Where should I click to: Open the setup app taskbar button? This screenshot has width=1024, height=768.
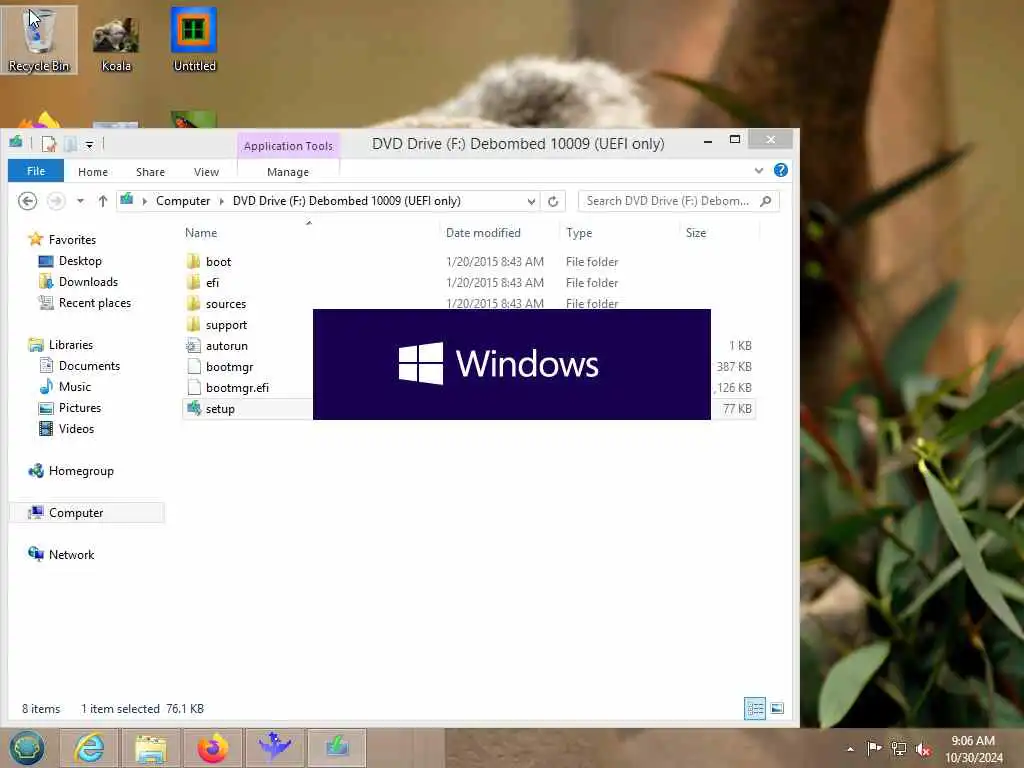[337, 748]
